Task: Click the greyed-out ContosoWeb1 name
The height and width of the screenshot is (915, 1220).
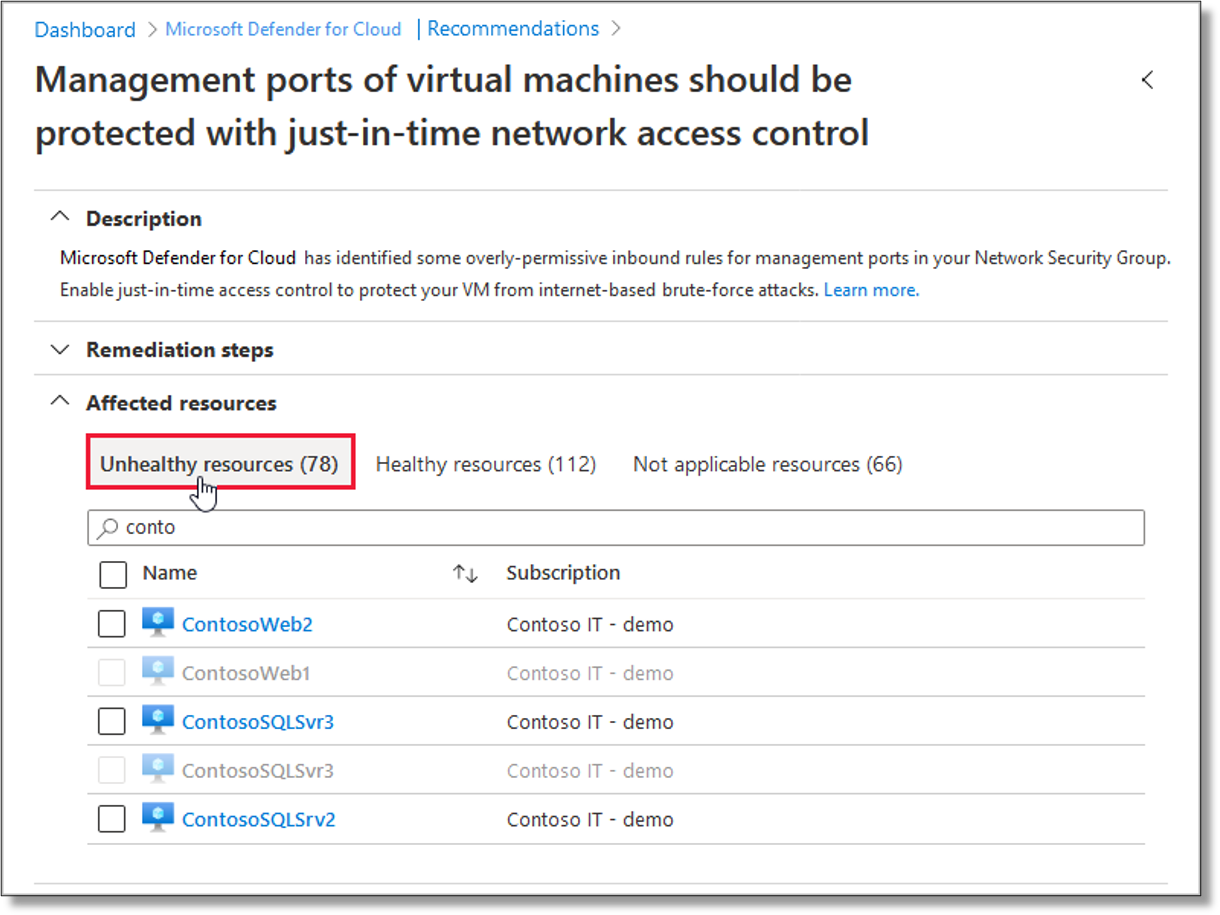Action: [x=246, y=673]
